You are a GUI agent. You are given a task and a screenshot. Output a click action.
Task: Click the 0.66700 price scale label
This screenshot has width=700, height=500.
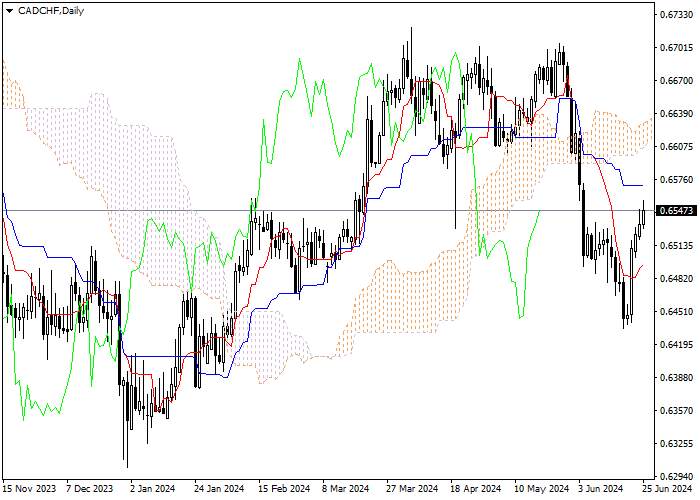tap(676, 80)
